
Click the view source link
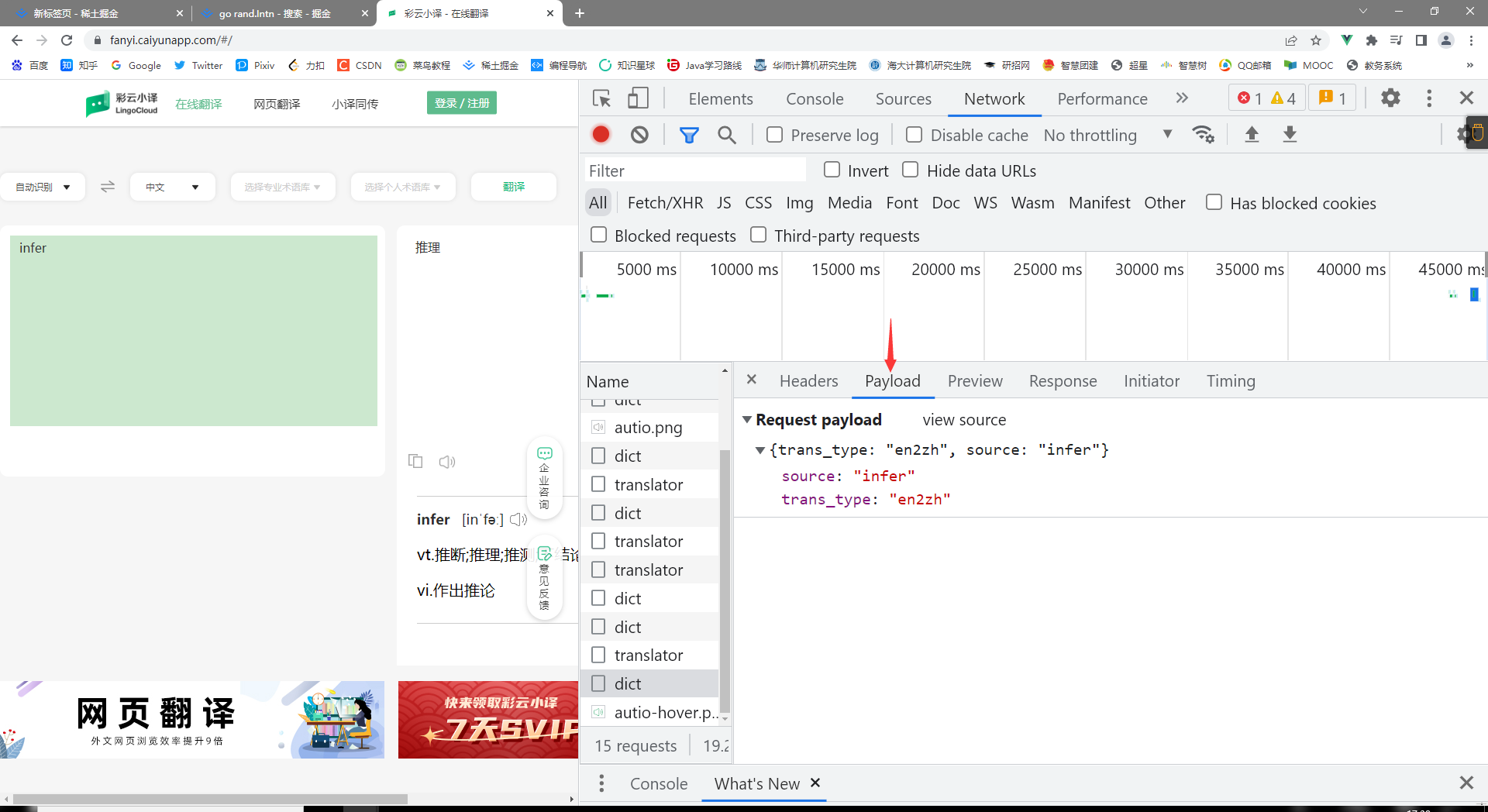click(x=964, y=420)
